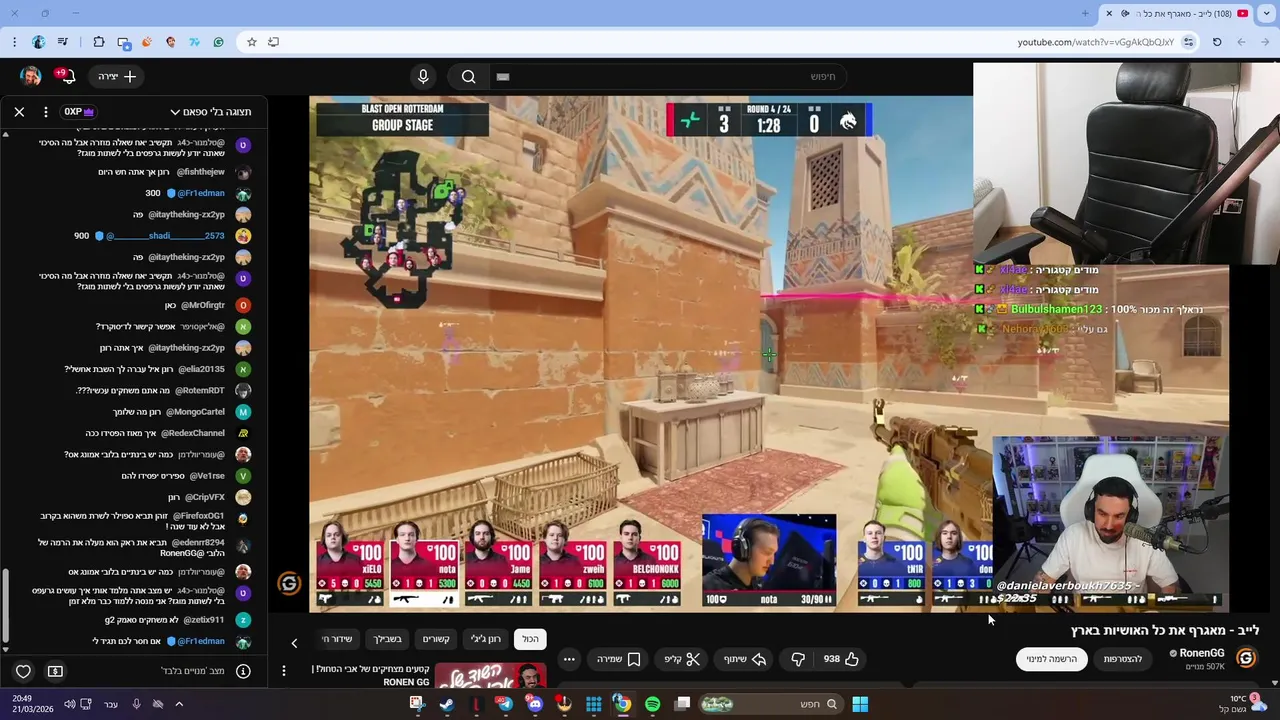Image resolution: width=1280 pixels, height=720 pixels.
Task: Click the teal translator extension icon
Action: [194, 42]
